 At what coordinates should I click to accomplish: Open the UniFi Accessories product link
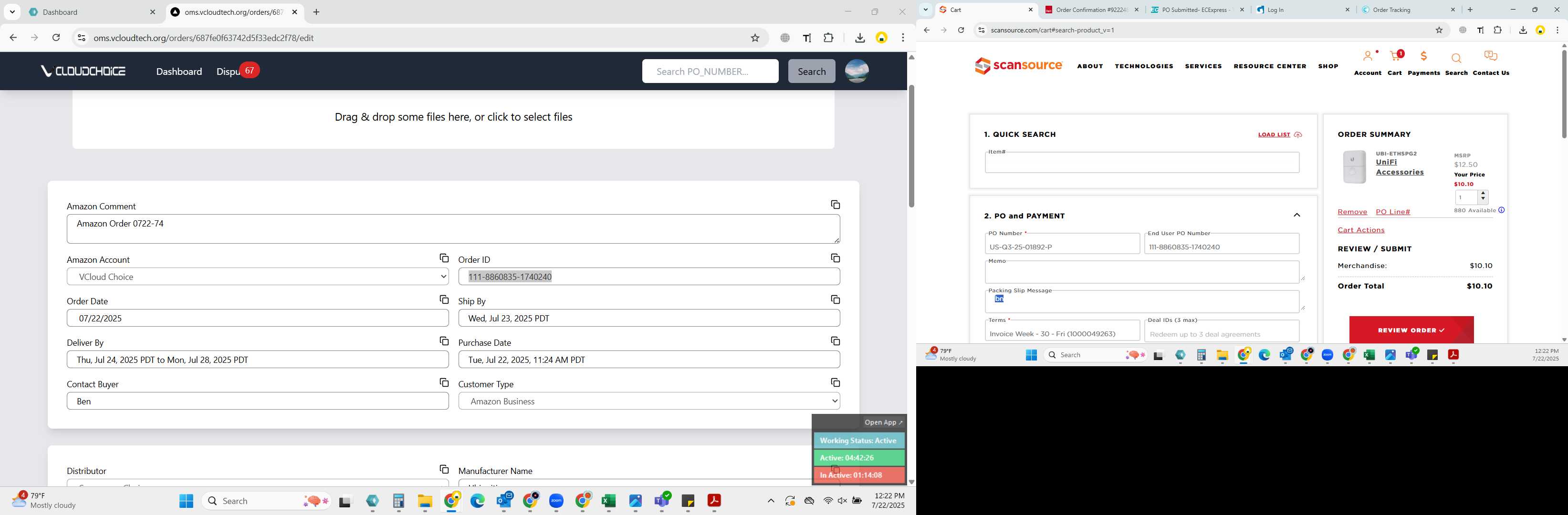point(1400,167)
